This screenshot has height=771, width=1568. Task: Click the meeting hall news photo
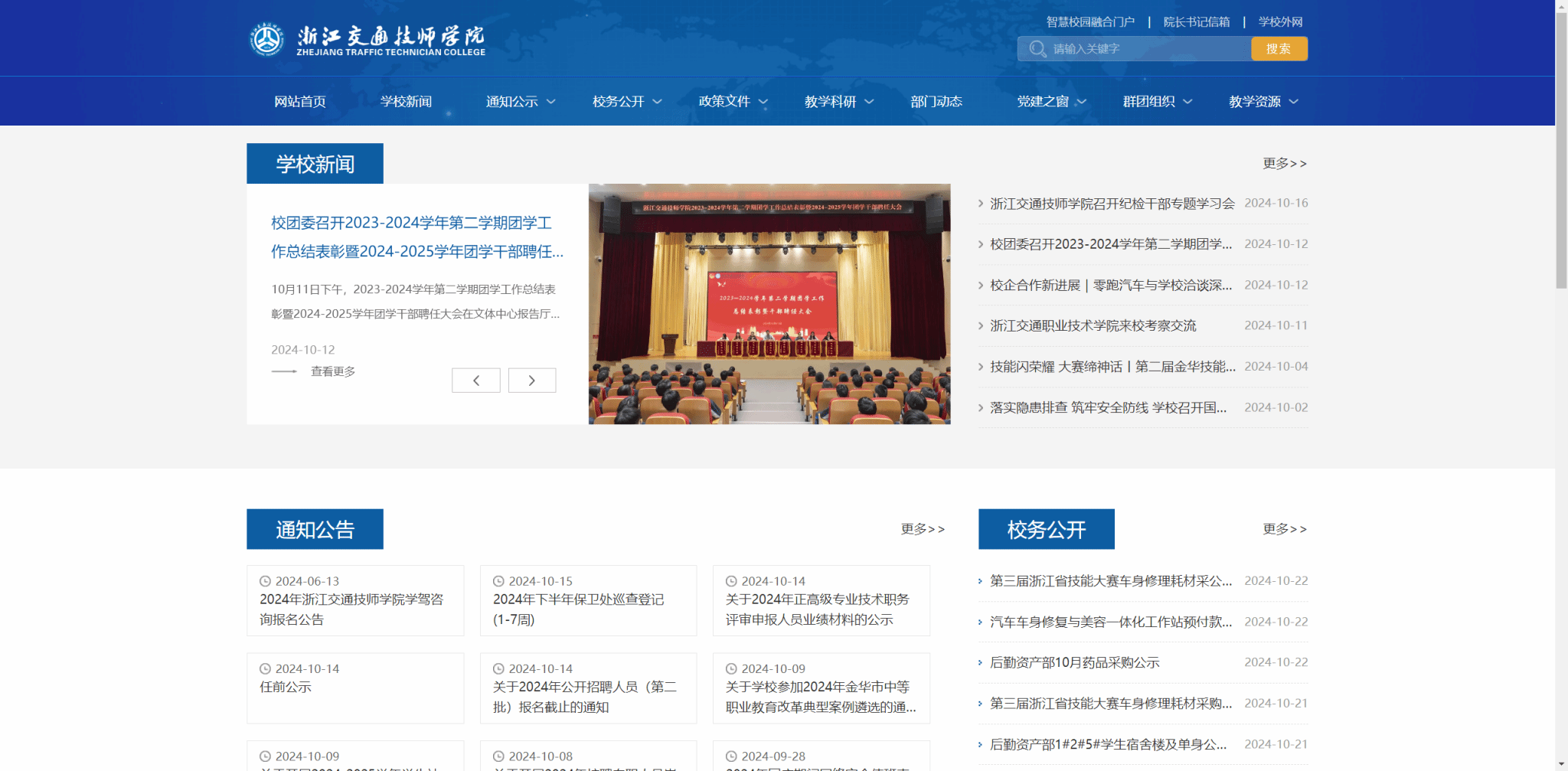769,304
